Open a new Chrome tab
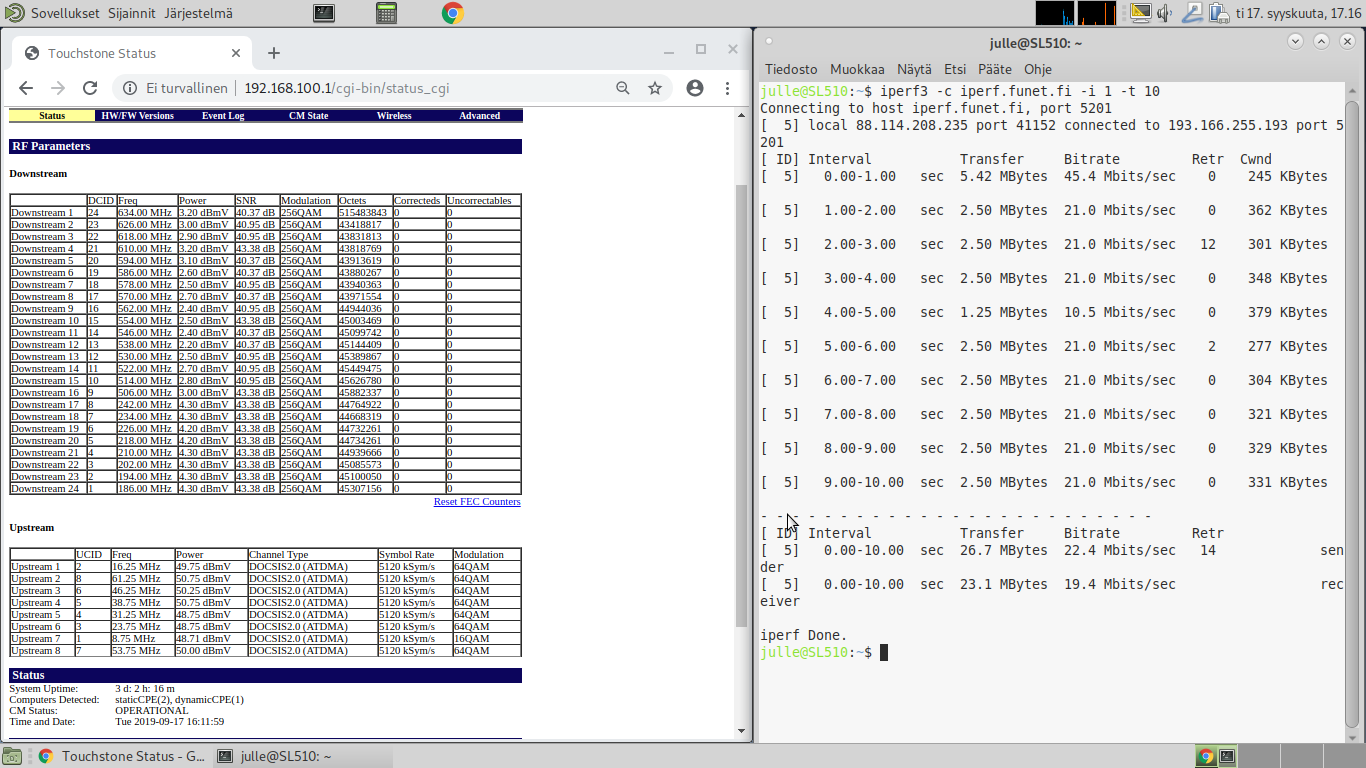This screenshot has width=1366, height=768. tap(274, 53)
